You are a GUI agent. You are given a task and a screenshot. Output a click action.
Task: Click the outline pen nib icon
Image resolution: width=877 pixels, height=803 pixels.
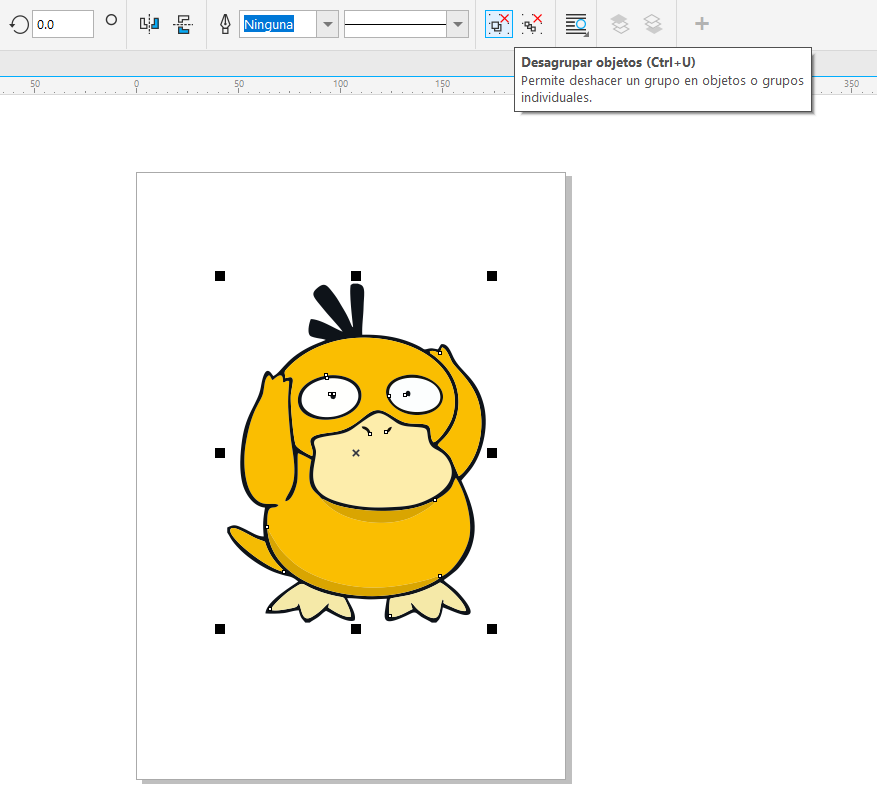[x=225, y=23]
